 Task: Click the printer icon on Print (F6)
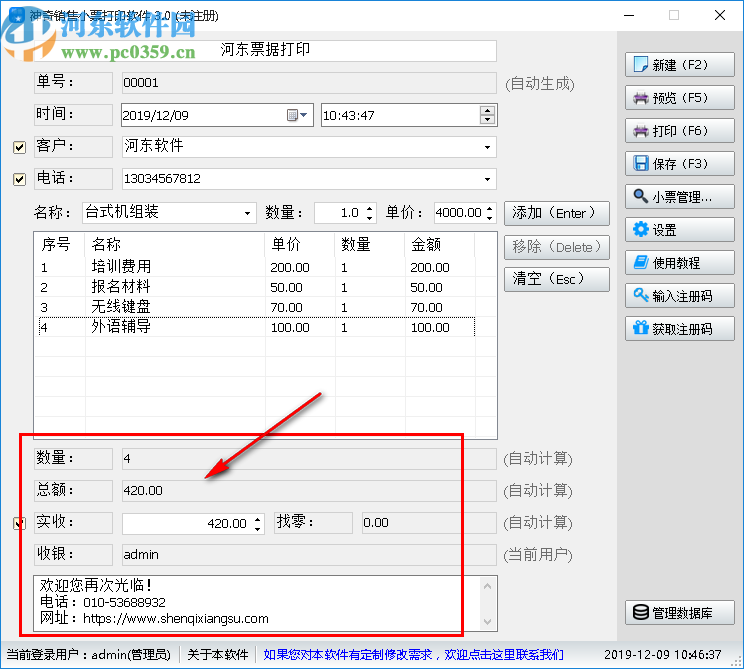641,131
